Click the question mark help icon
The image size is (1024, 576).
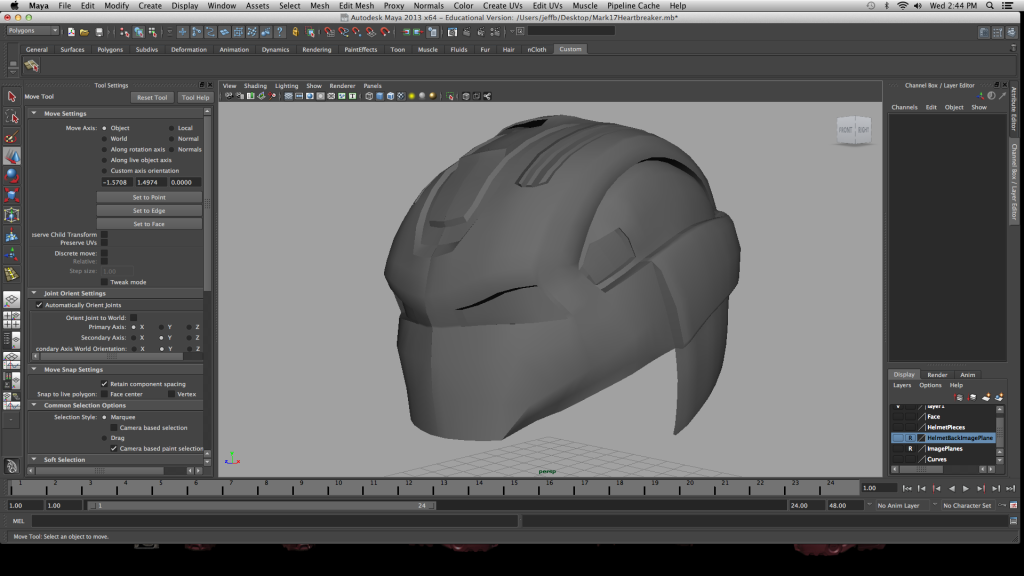pos(280,32)
